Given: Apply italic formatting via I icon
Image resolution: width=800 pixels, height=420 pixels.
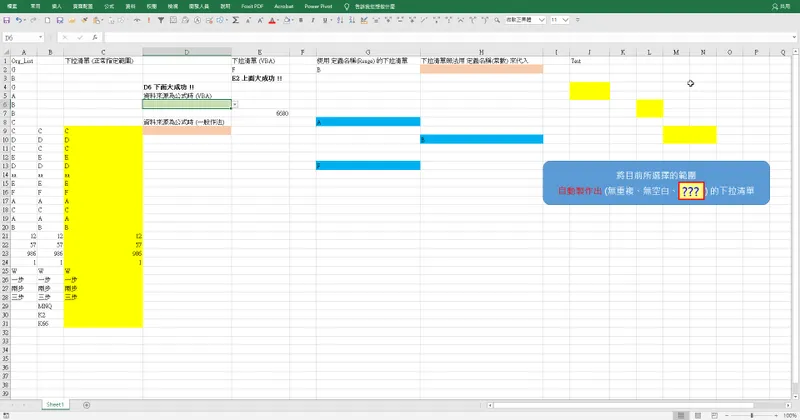Looking at the screenshot, I should tap(313, 20).
